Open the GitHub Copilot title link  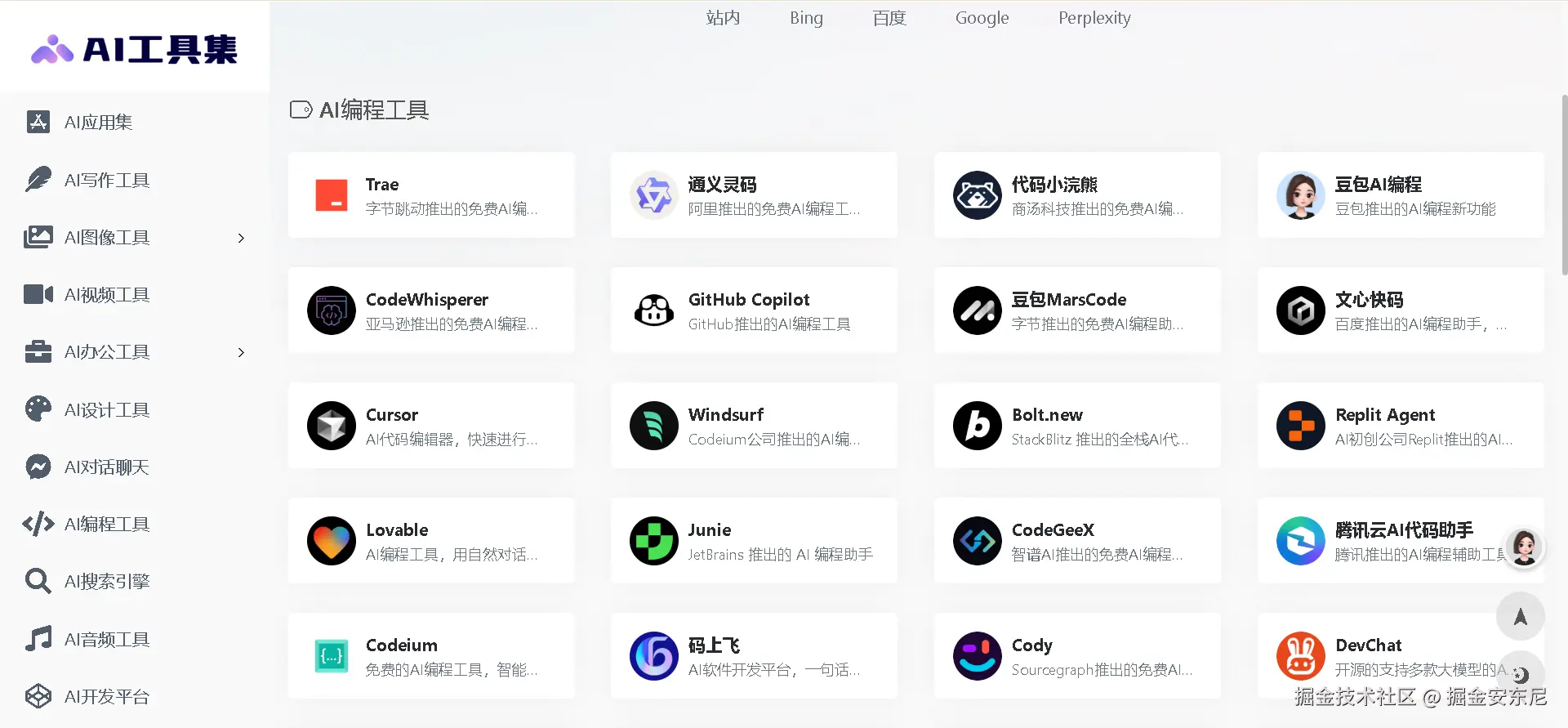pyautogui.click(x=749, y=300)
